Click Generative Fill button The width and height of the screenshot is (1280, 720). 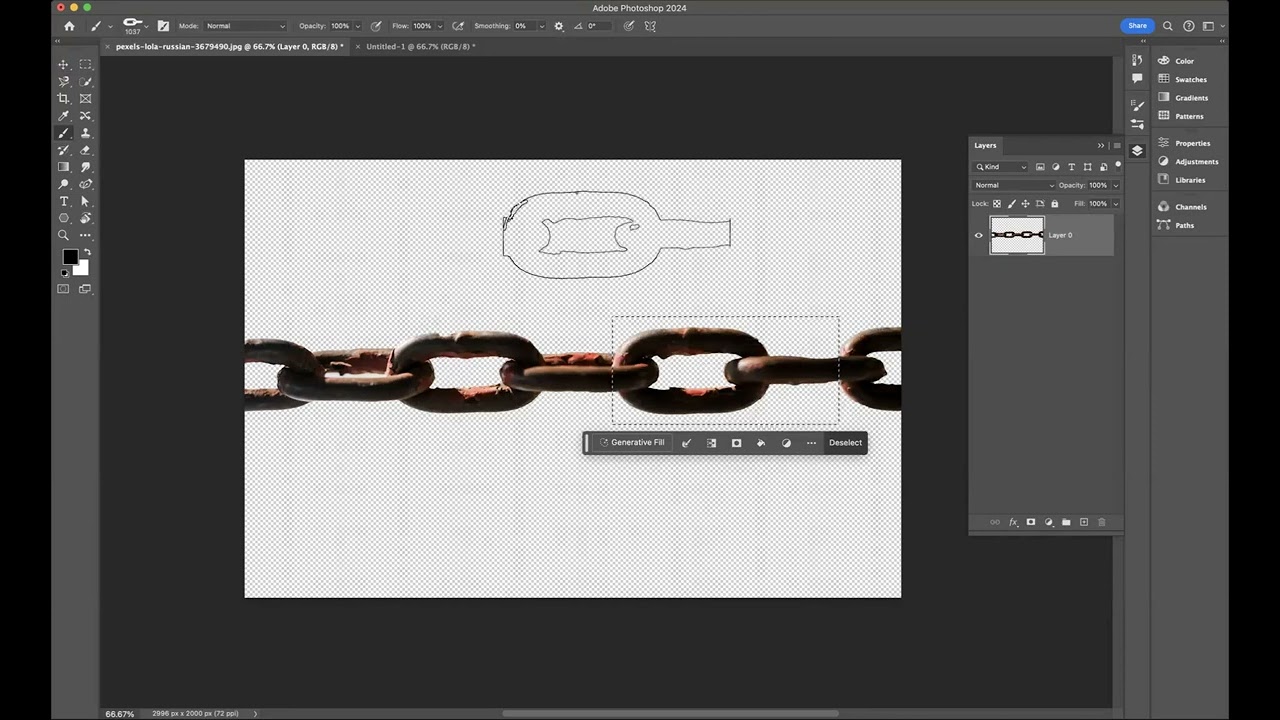pyautogui.click(x=631, y=443)
